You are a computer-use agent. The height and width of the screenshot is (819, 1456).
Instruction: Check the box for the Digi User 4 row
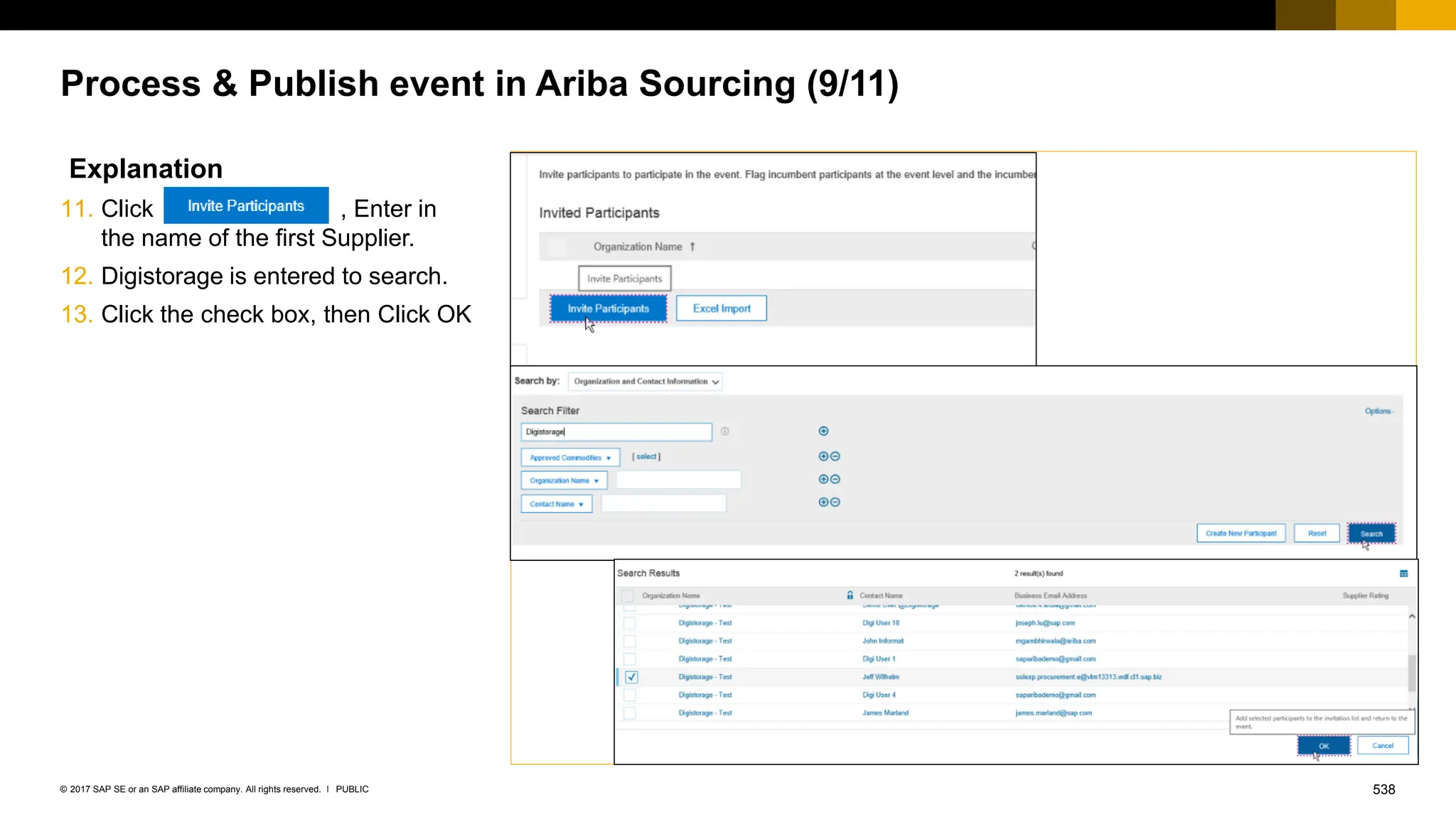point(630,695)
